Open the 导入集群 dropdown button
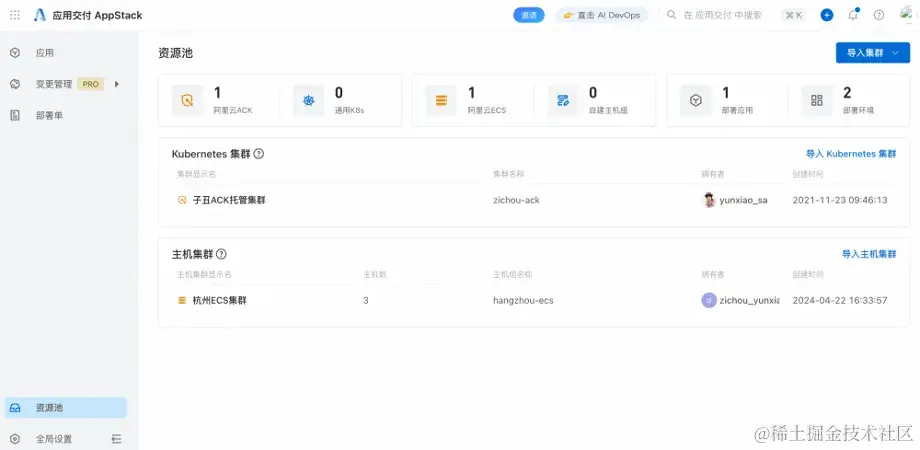This screenshot has width=920, height=450. click(x=872, y=53)
